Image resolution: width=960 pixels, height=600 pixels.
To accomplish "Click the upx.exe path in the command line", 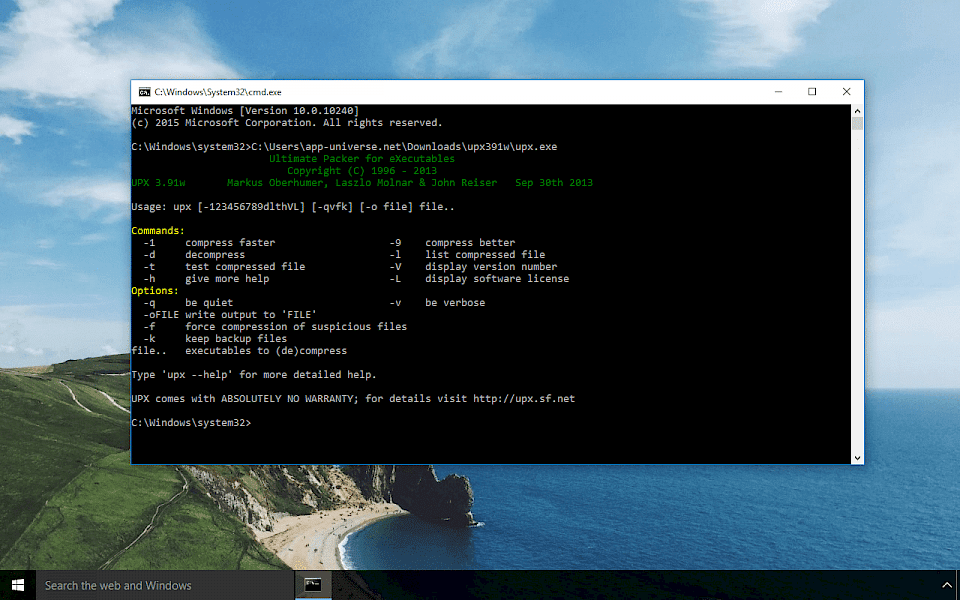I will pyautogui.click(x=404, y=146).
